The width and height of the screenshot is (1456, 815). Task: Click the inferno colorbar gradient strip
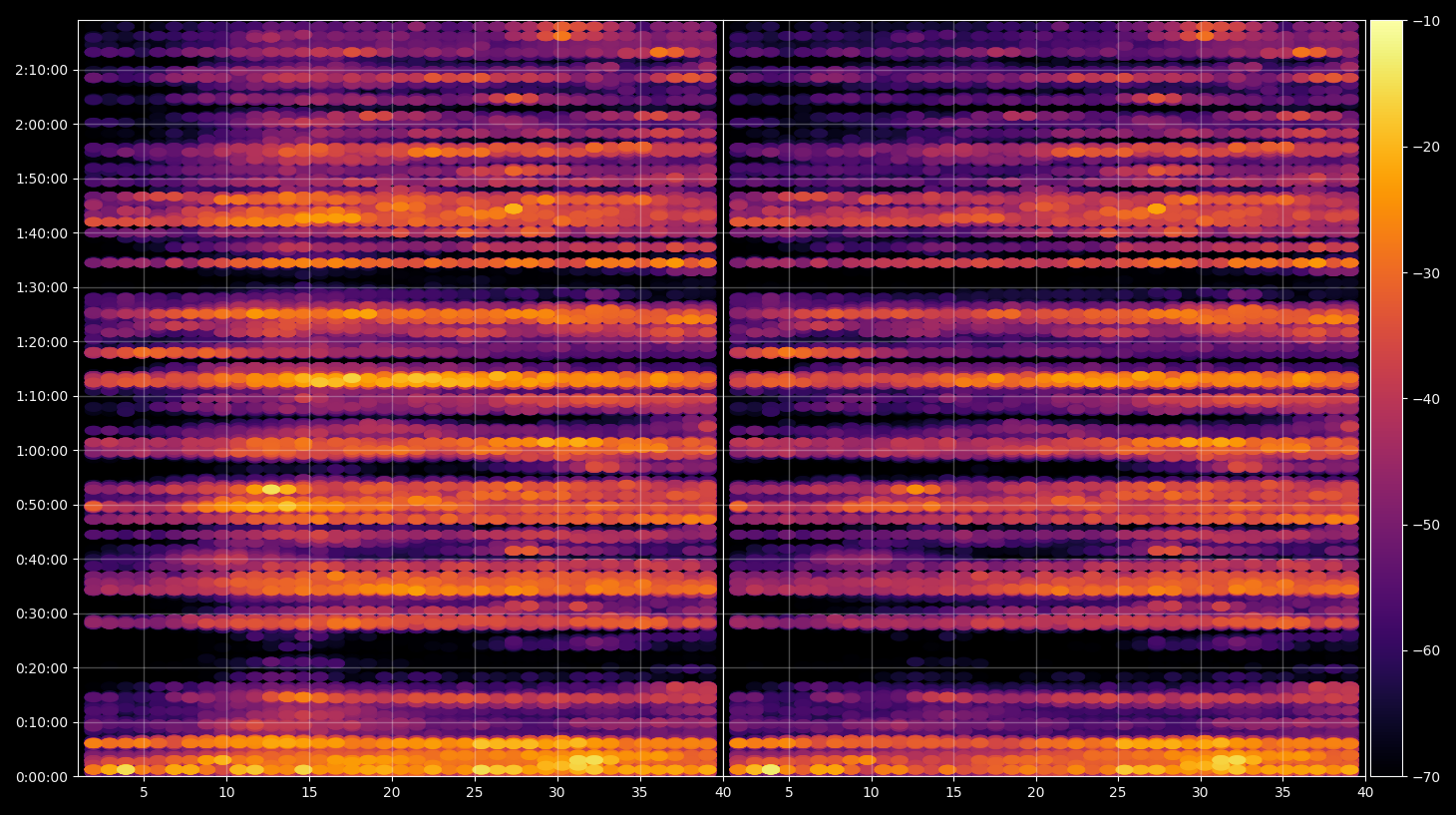pyautogui.click(x=1386, y=398)
